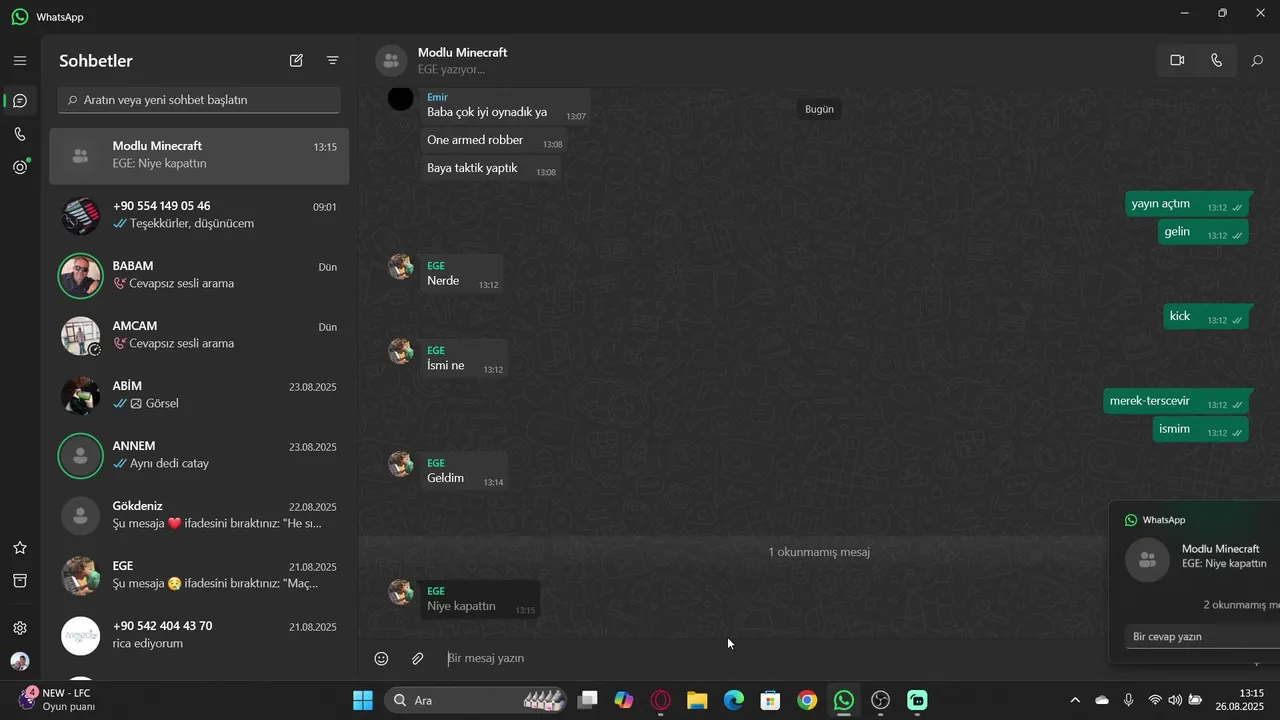The width and height of the screenshot is (1280, 720).
Task: Click the search or start new chat field
Action: pos(199,100)
